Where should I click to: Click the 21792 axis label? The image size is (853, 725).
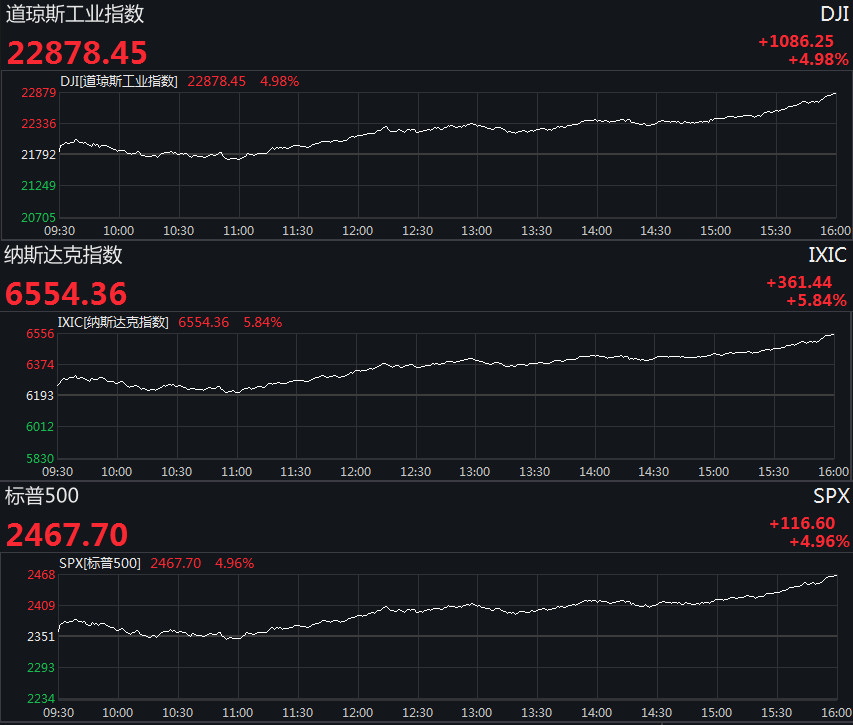tap(39, 155)
